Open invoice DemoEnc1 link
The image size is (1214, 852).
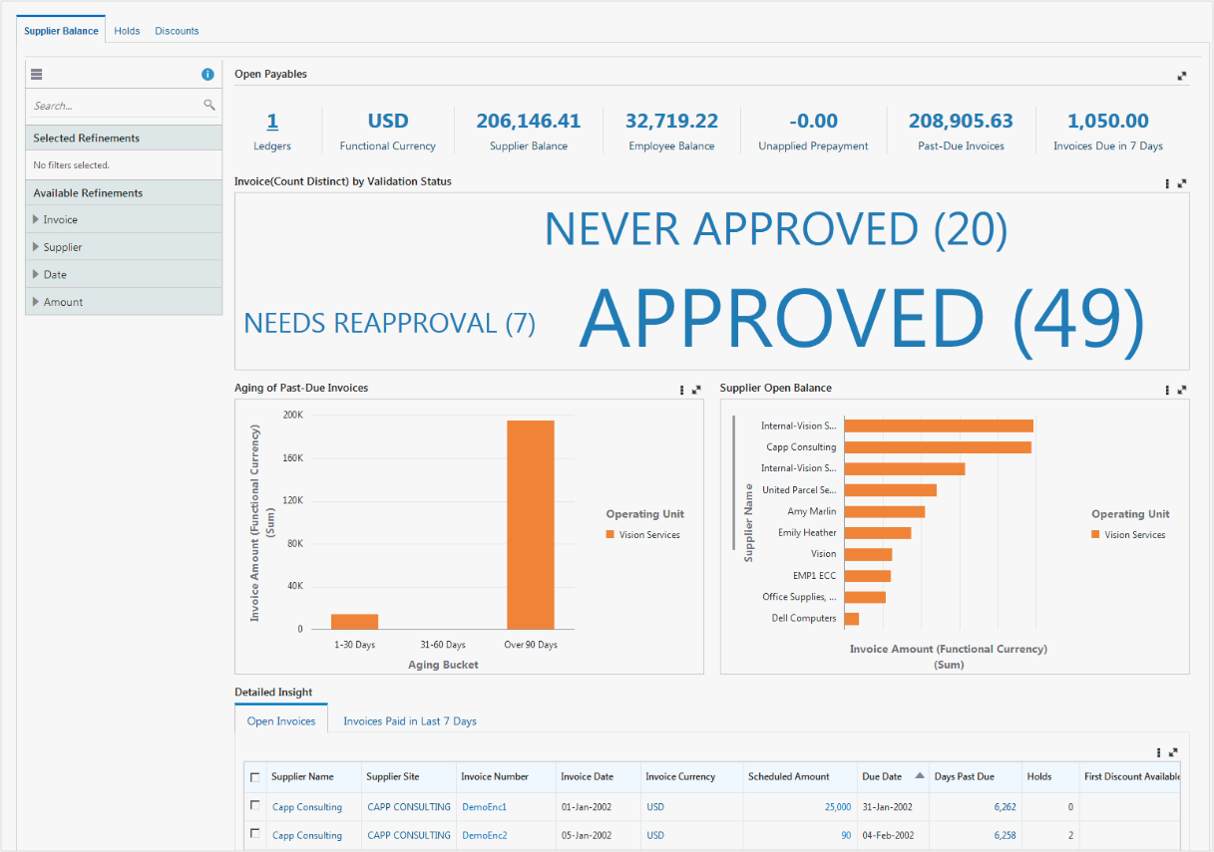pyautogui.click(x=484, y=807)
